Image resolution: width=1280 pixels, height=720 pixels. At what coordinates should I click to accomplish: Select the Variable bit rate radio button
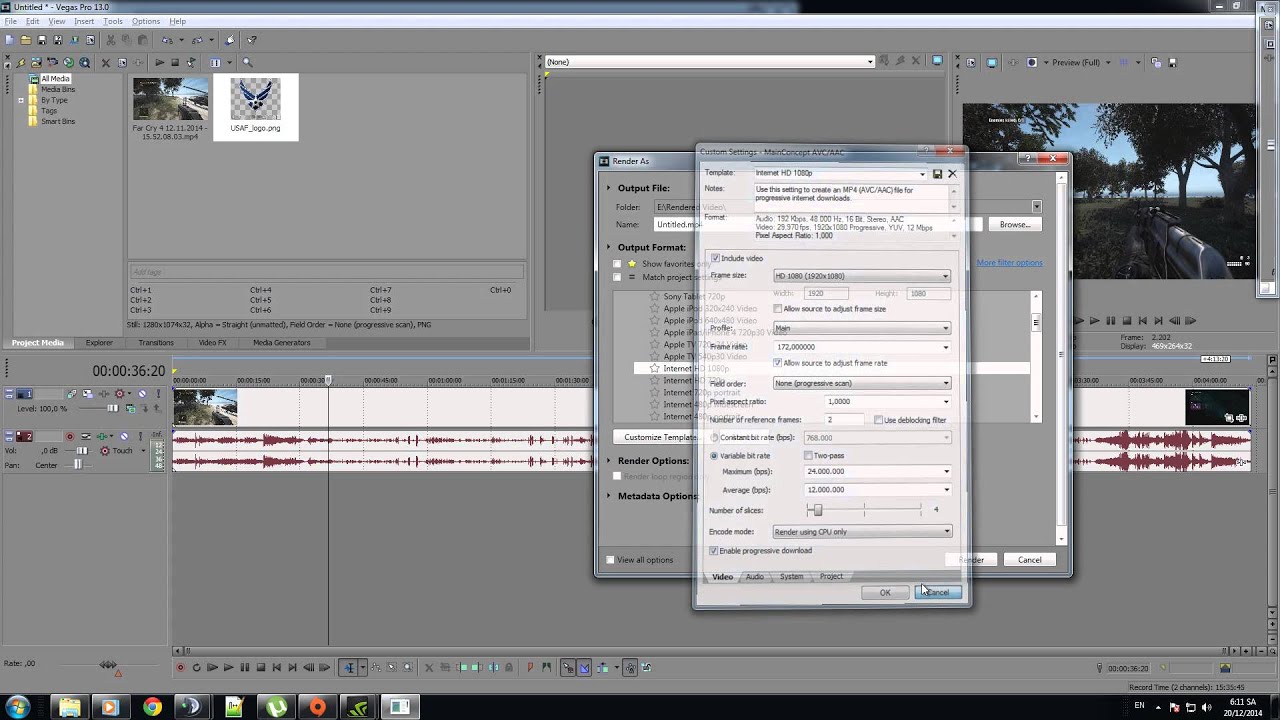[714, 456]
